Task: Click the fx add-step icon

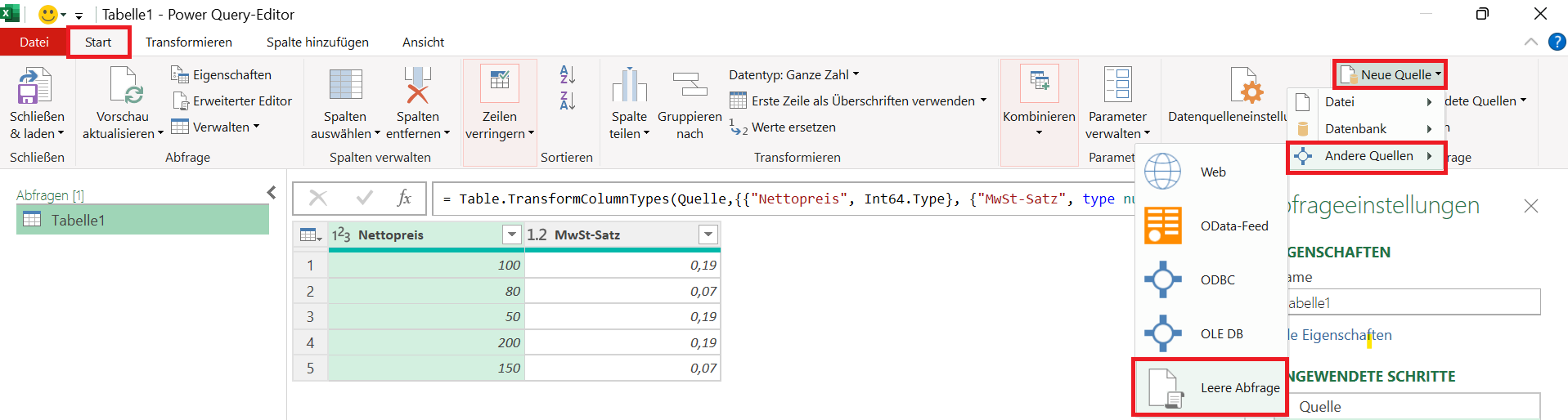Action: click(x=404, y=198)
